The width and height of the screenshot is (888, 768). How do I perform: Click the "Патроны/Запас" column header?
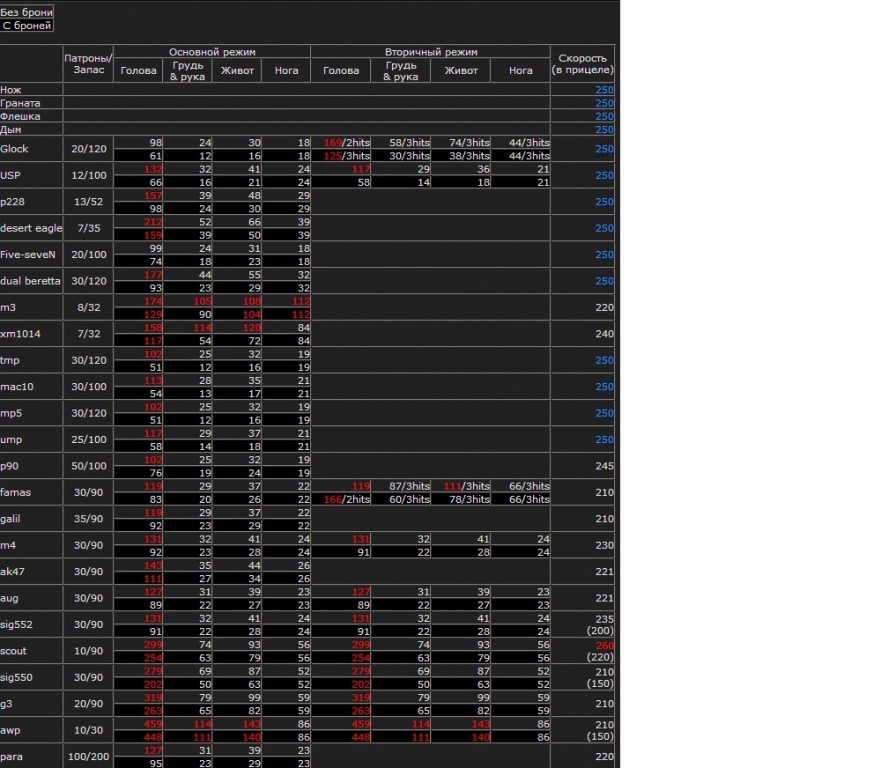click(88, 64)
